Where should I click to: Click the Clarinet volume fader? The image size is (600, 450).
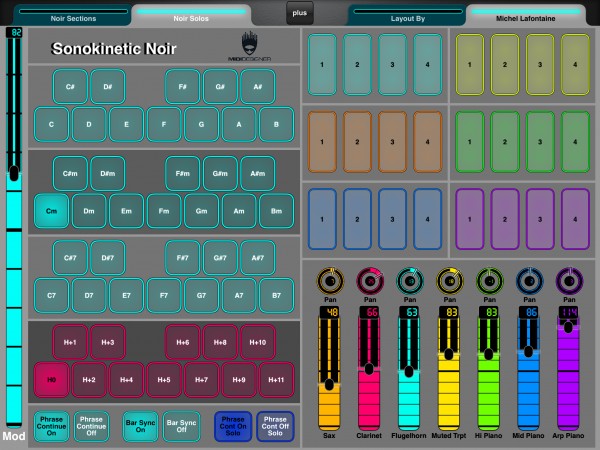369,374
